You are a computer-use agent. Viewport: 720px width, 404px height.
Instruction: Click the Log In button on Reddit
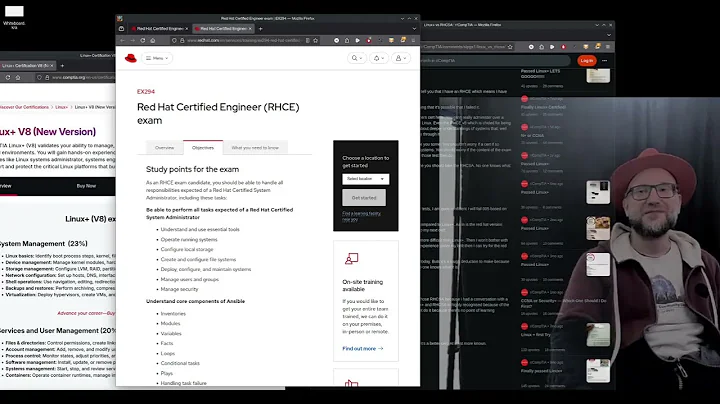[x=586, y=61]
